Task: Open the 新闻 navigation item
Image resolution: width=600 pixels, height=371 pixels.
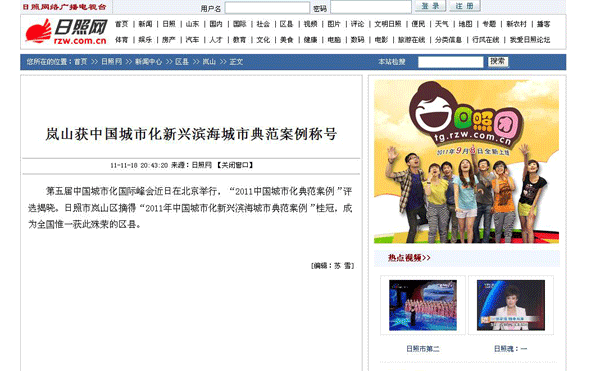Action: 145,24
